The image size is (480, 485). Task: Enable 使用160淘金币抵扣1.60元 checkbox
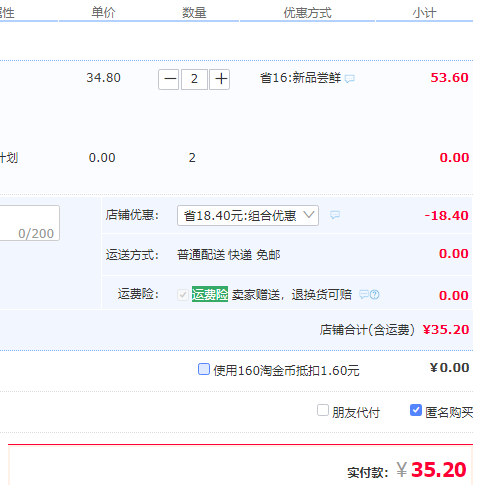coord(204,369)
